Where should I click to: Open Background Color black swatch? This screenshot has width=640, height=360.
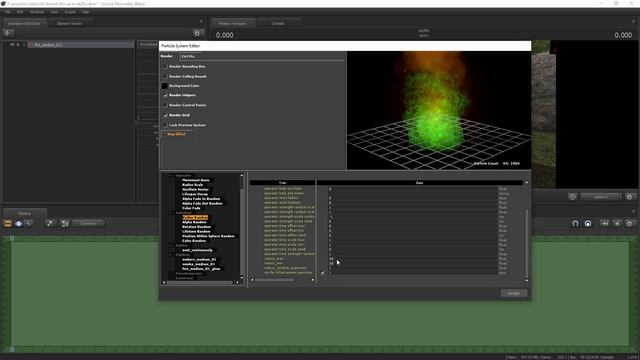coord(164,86)
